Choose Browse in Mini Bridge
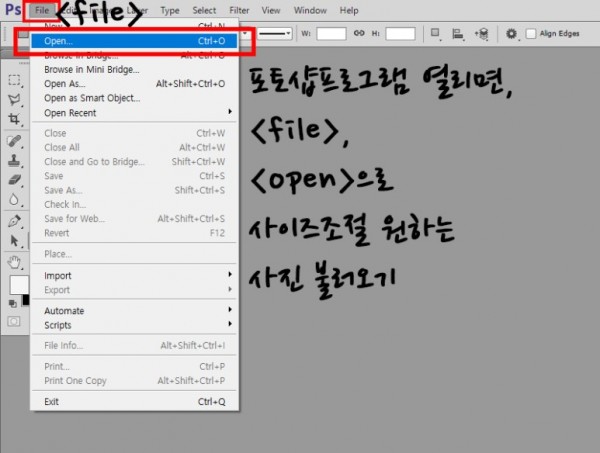600x453 pixels. [134, 69]
